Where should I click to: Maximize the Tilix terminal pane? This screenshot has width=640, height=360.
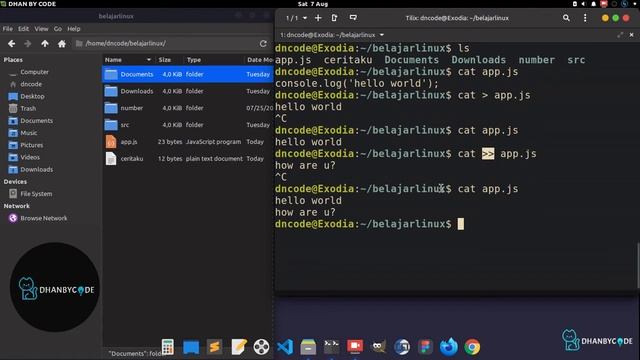pyautogui.click(x=620, y=35)
